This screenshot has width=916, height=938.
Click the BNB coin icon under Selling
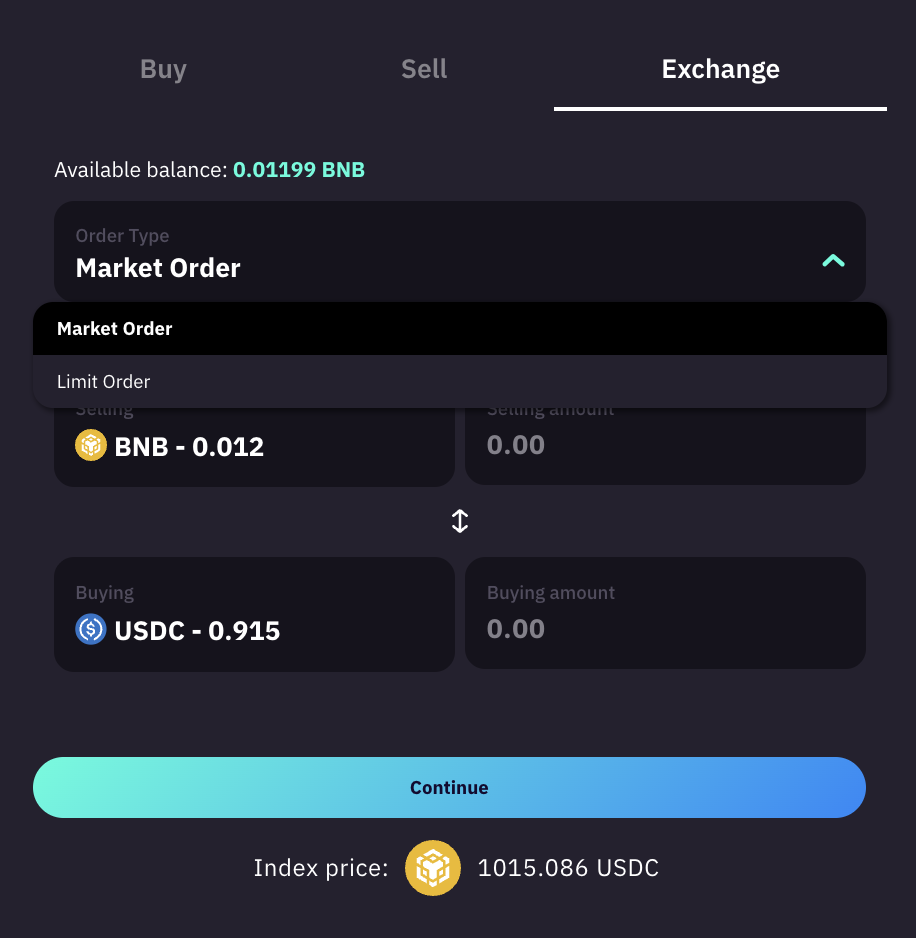coord(91,446)
